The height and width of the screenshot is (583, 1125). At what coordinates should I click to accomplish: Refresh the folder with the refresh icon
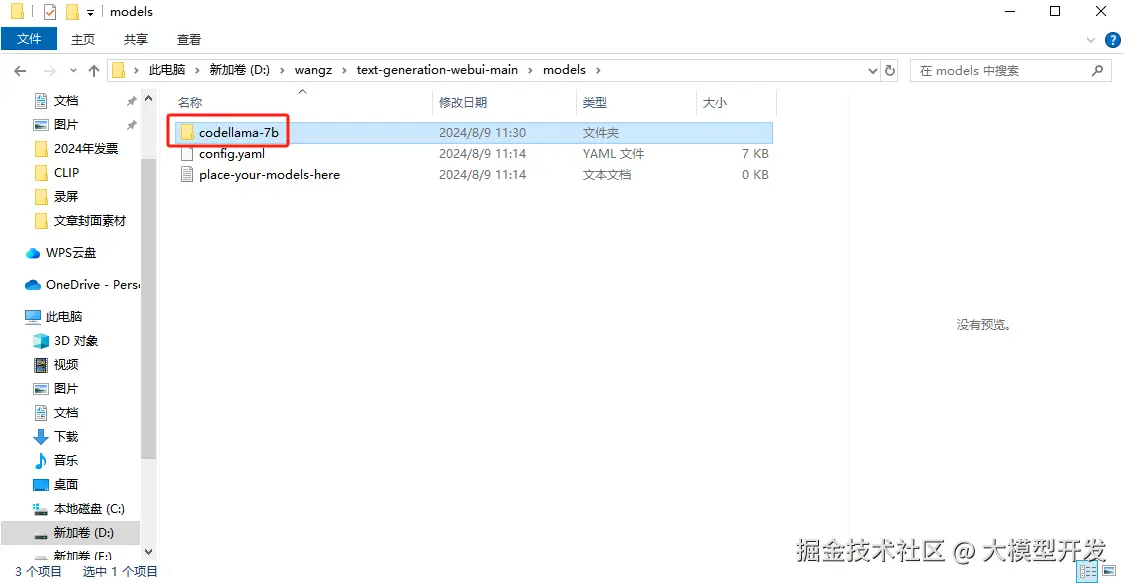[x=890, y=70]
